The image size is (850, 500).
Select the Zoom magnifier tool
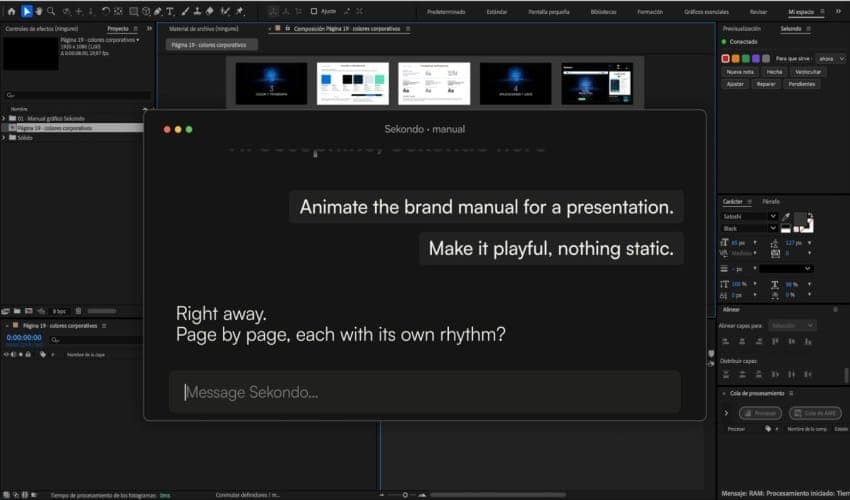[x=51, y=11]
